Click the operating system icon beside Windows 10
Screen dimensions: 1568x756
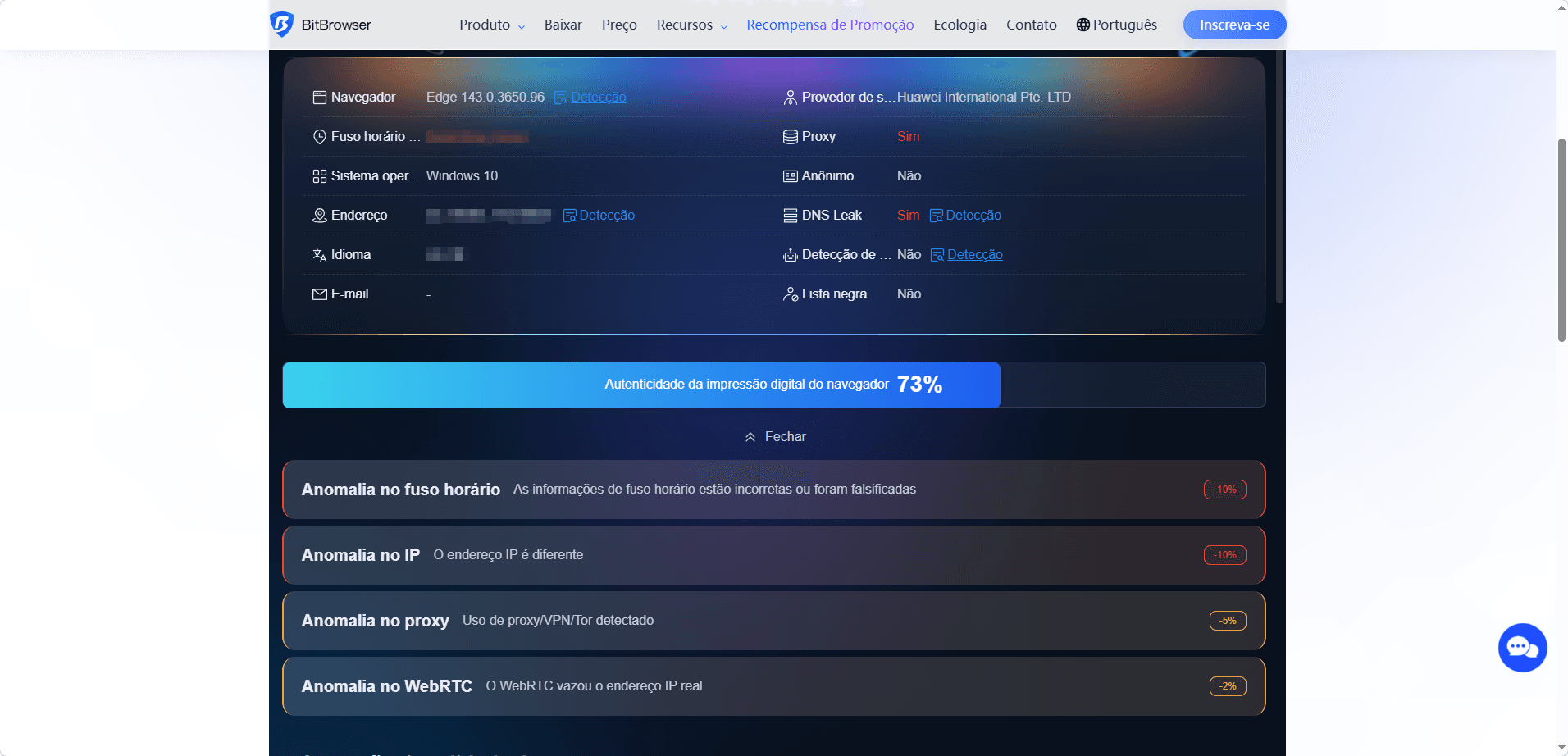320,175
